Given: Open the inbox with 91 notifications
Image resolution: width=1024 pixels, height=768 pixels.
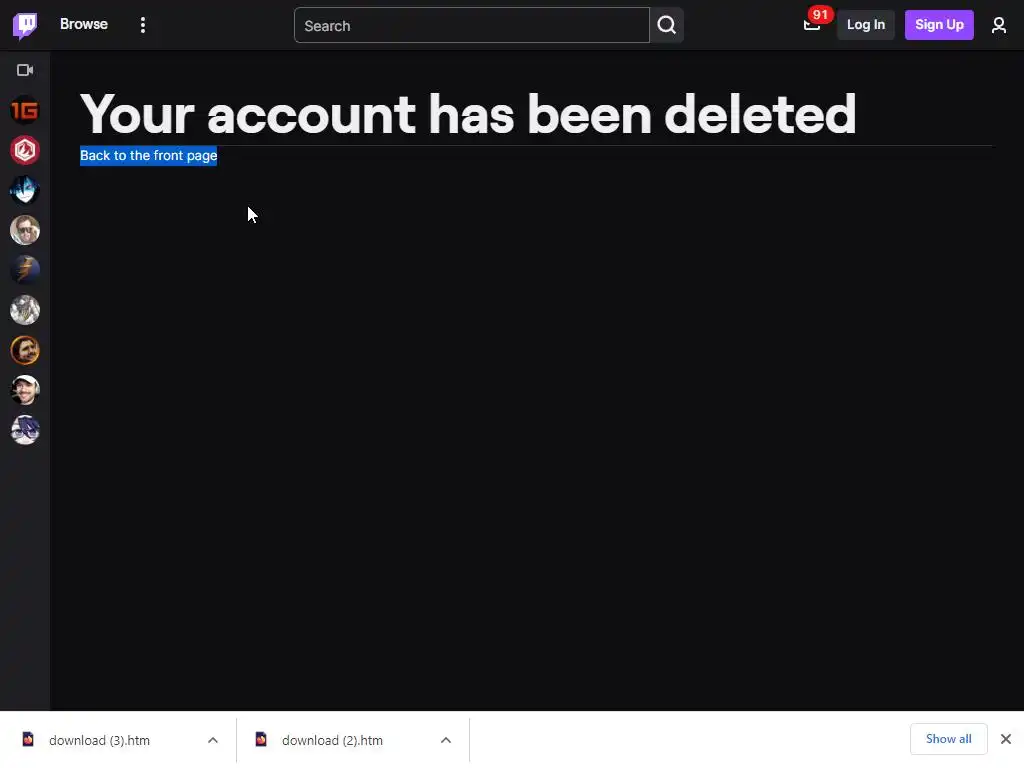Looking at the screenshot, I should (812, 25).
